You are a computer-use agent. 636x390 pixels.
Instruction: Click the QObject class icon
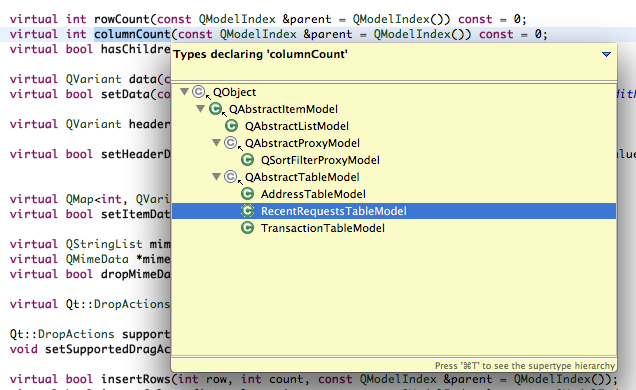199,92
